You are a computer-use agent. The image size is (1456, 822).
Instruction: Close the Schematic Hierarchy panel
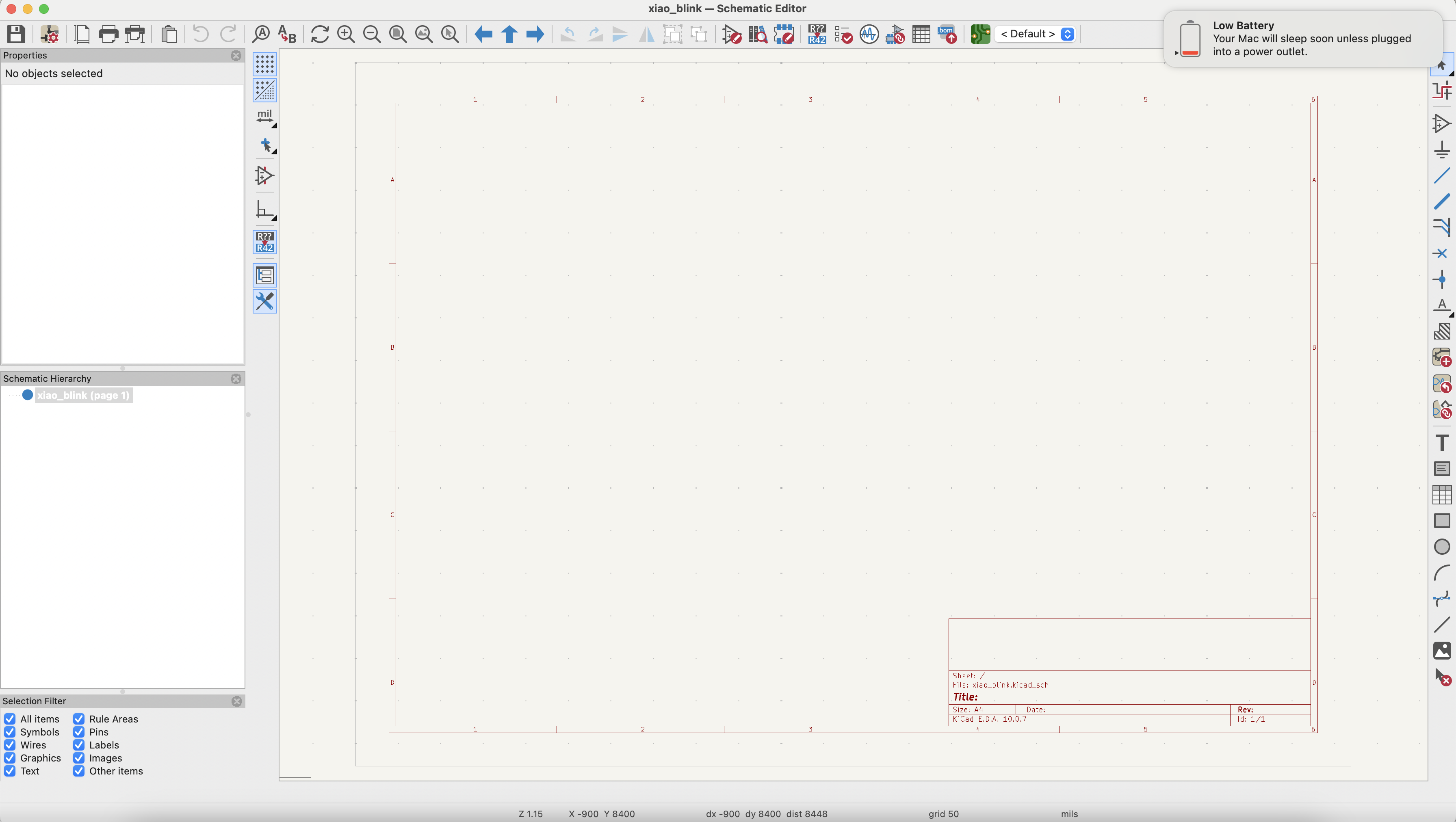click(x=236, y=379)
